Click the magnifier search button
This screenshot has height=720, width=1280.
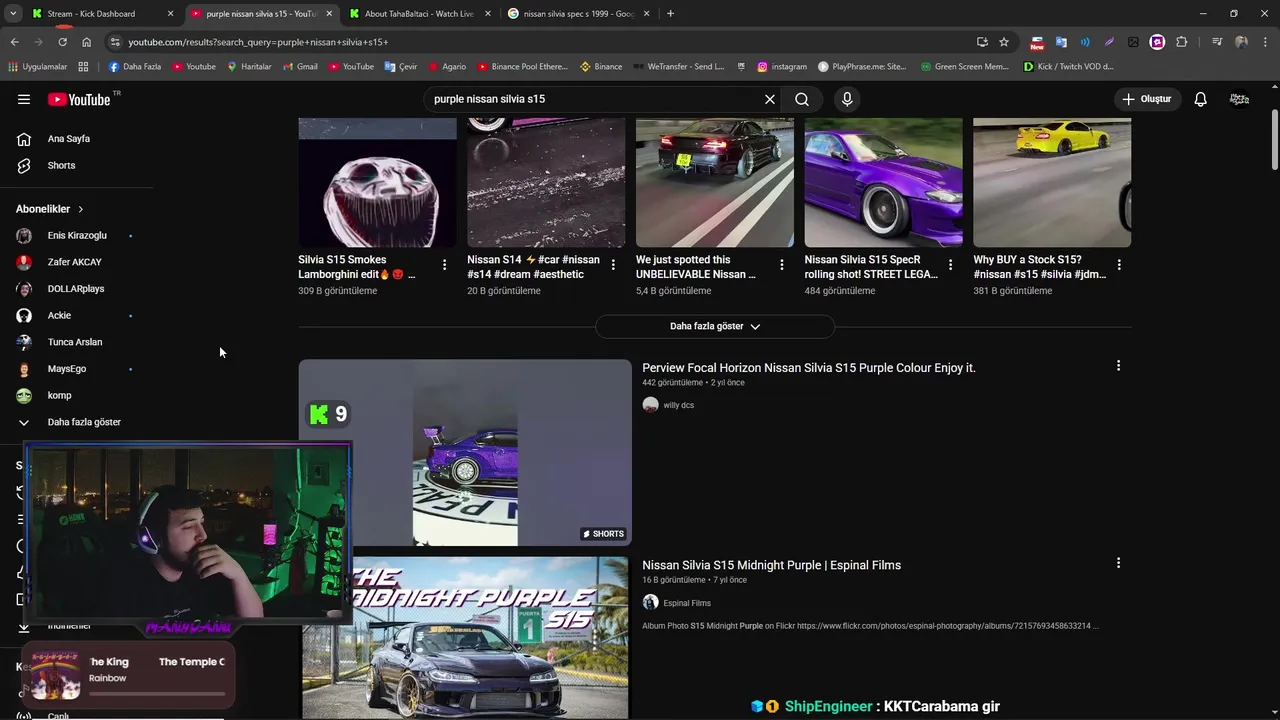click(802, 99)
